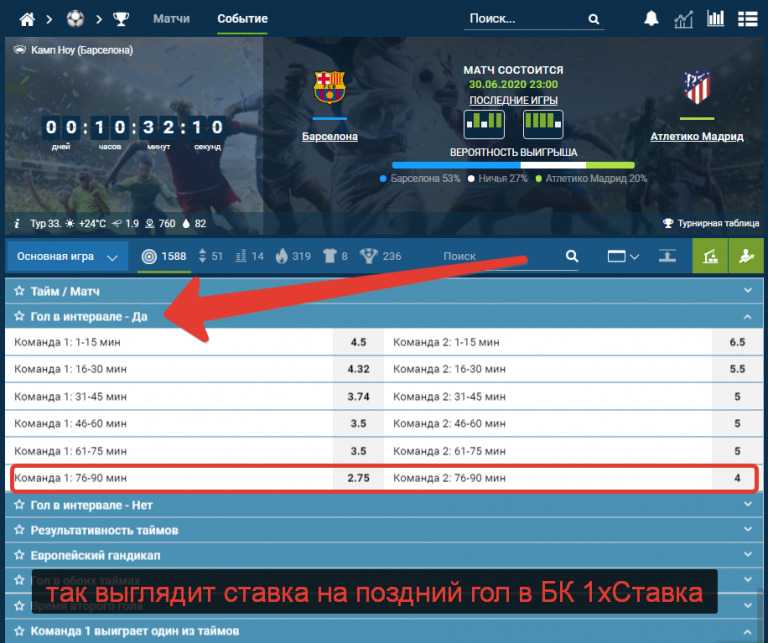Open the list menu icon in header
The width and height of the screenshot is (768, 643).
(747, 19)
